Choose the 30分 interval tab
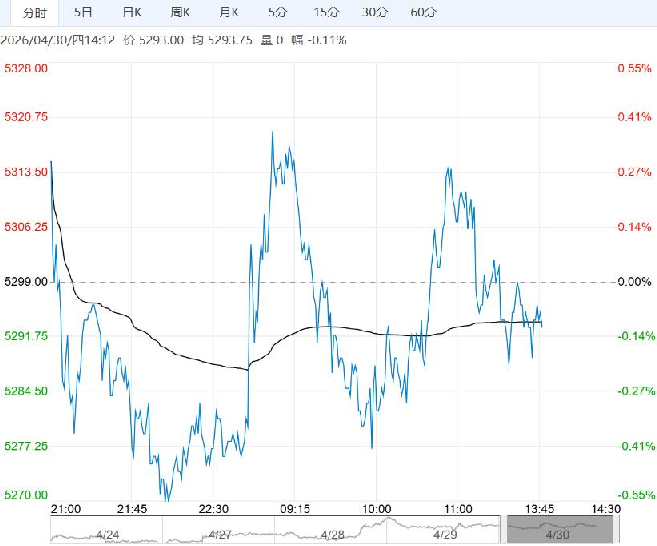 click(374, 12)
